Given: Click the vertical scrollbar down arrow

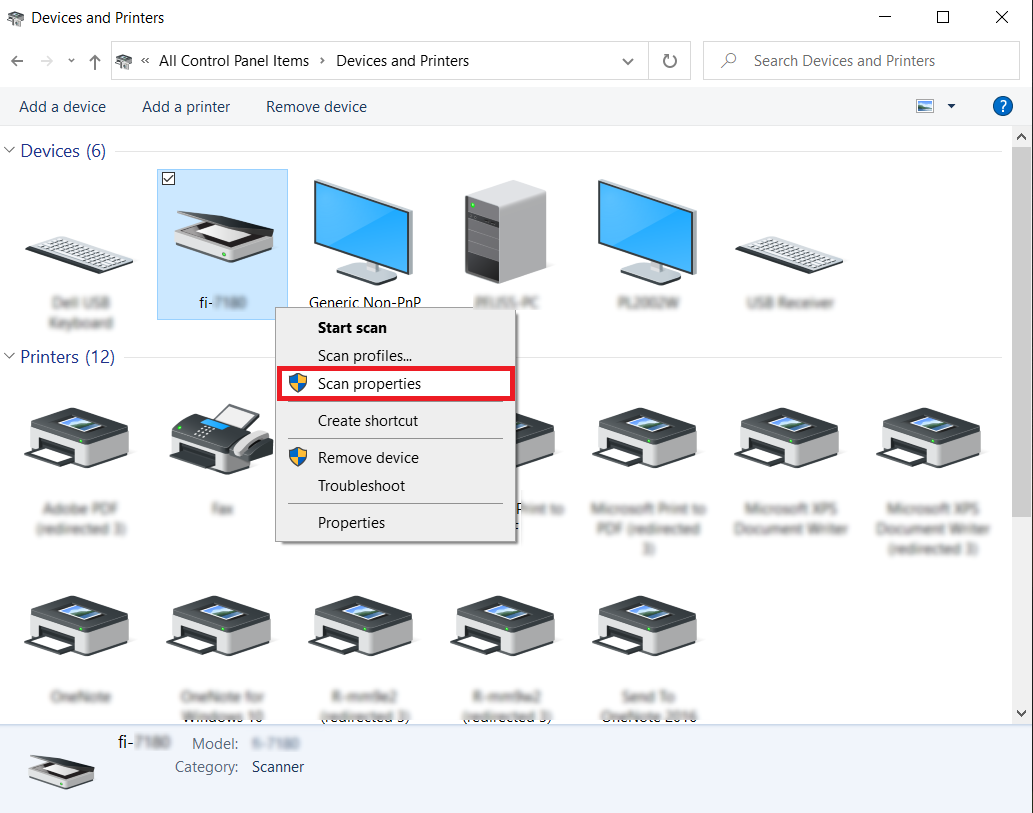Looking at the screenshot, I should coord(1021,713).
